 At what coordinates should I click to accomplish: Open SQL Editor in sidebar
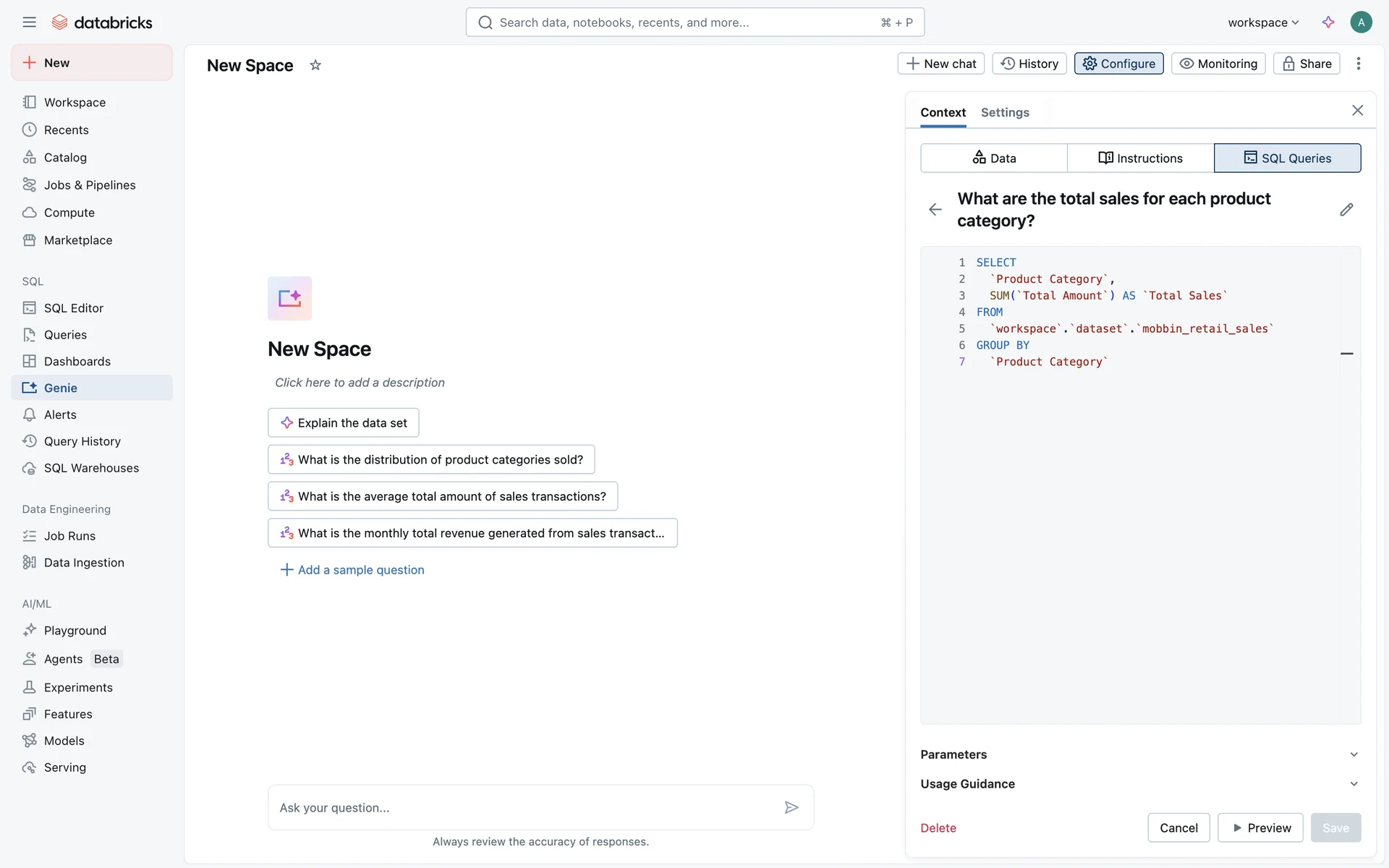[74, 308]
